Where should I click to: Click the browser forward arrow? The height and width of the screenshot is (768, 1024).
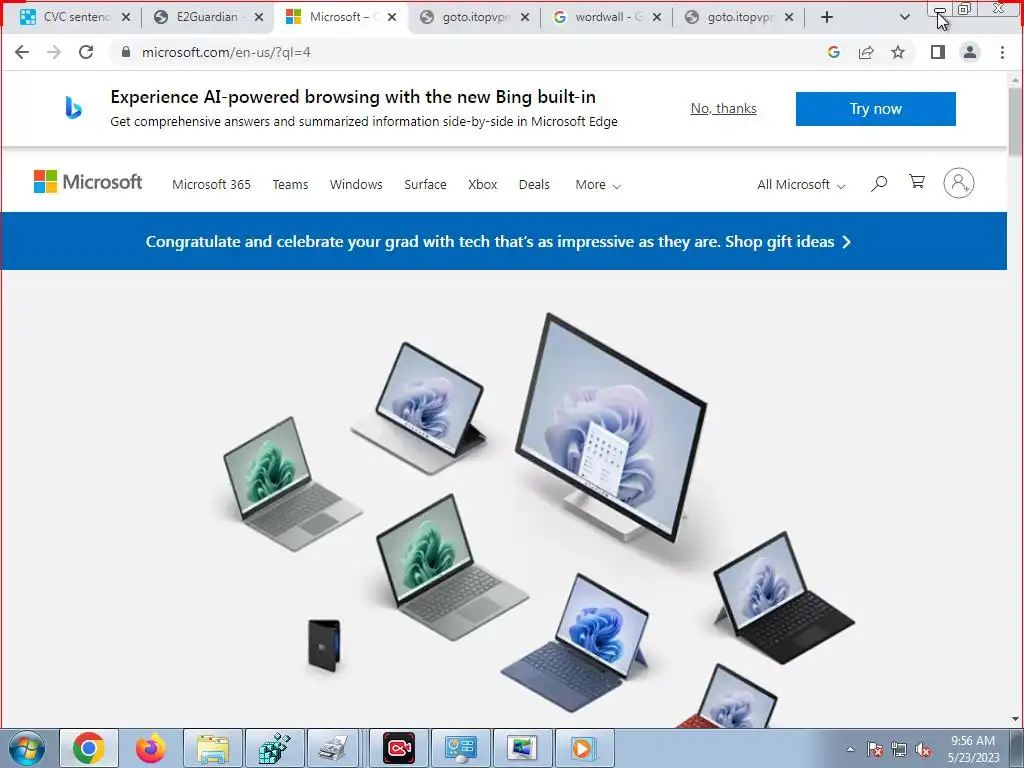54,52
